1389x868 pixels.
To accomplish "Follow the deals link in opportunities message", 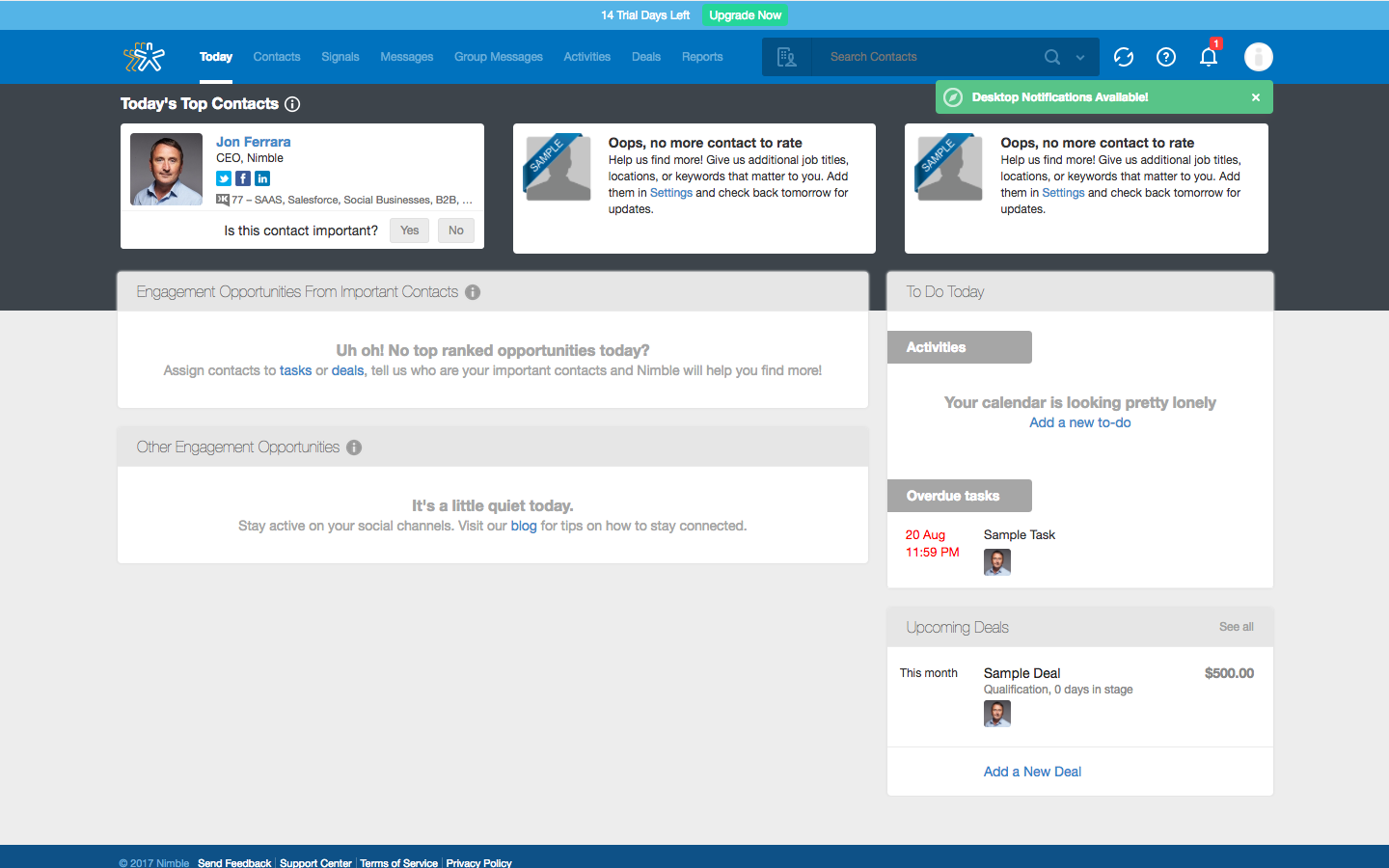I will (348, 370).
